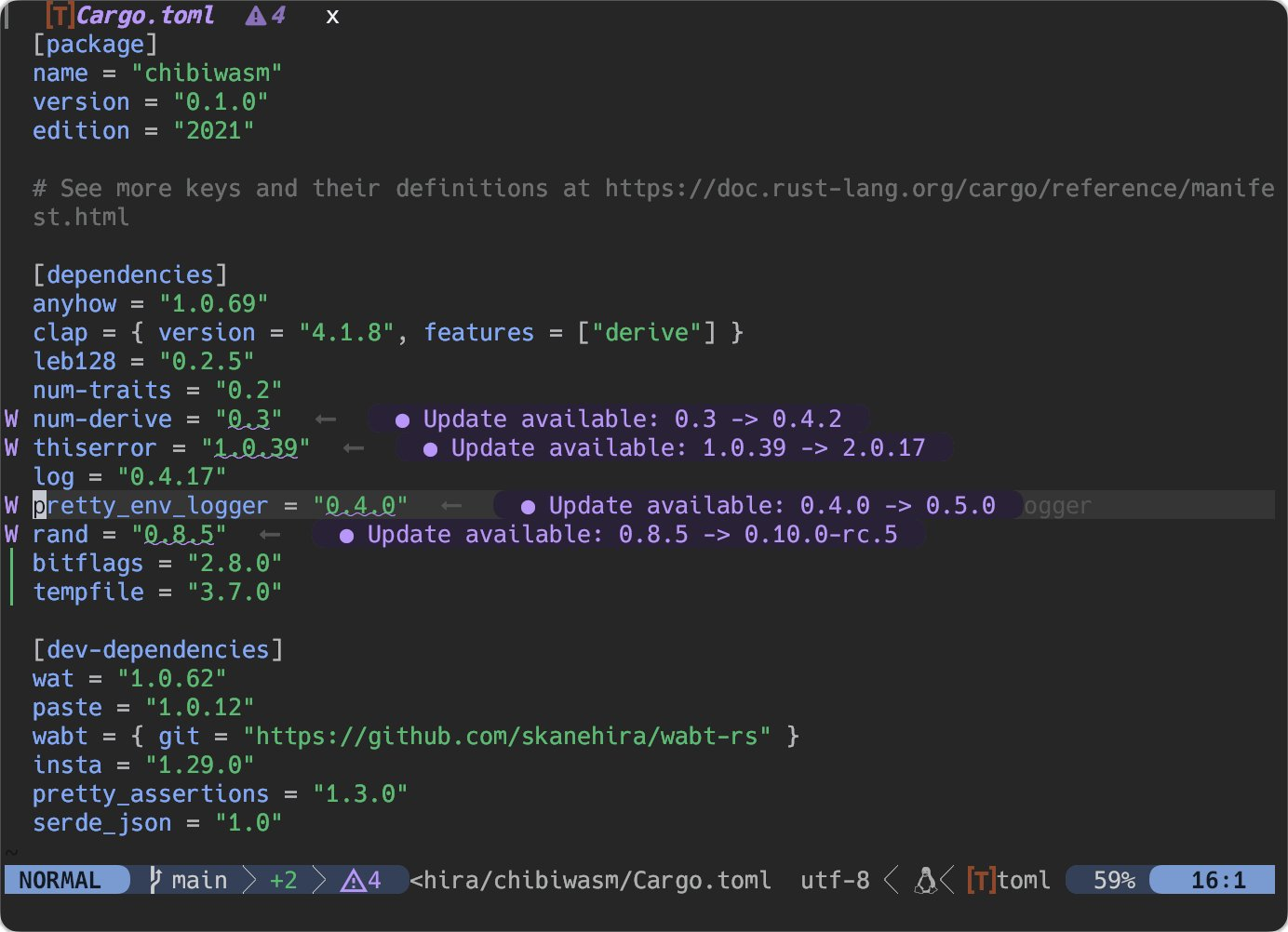
Task: Click the update arrow beside num-derive
Action: click(x=325, y=419)
